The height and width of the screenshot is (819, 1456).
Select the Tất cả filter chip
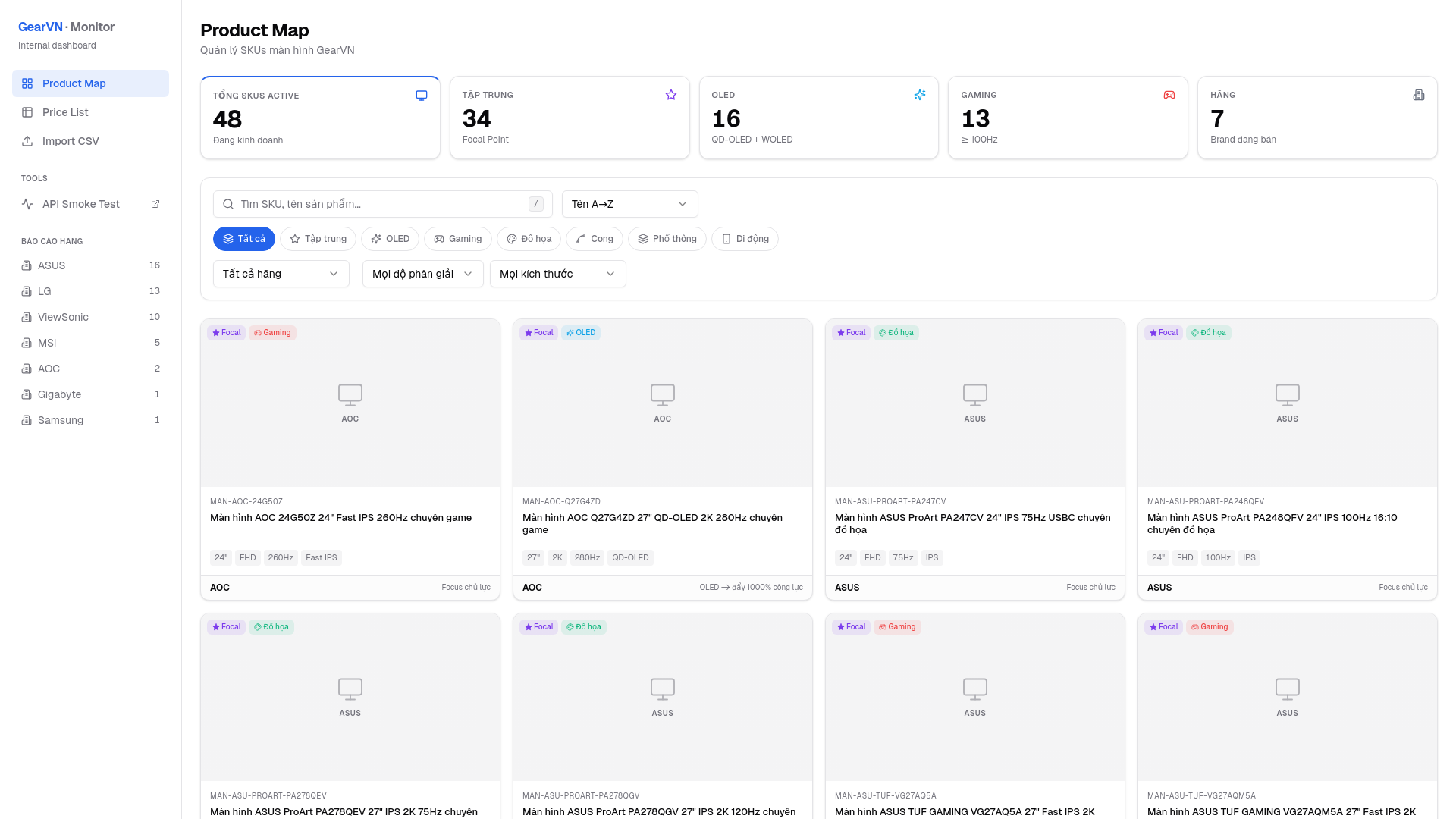[x=243, y=239]
